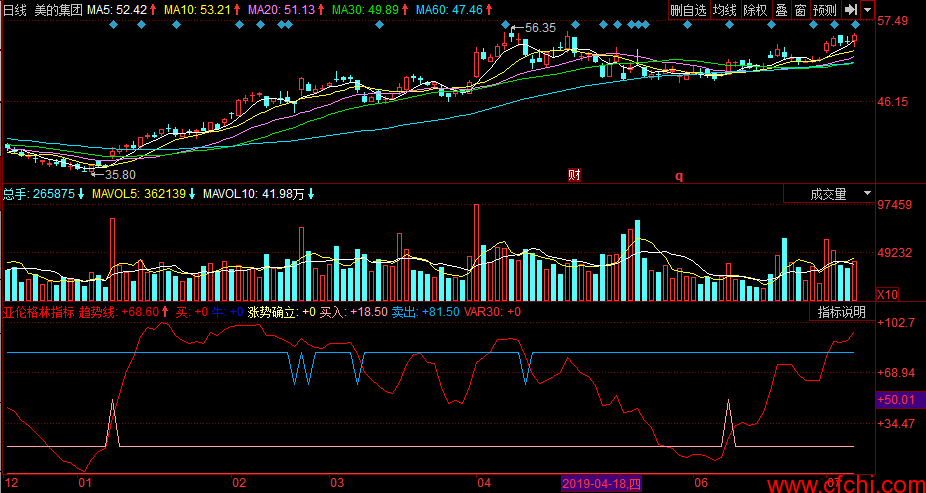926x493 pixels.
Task: Toggle the 均线 moving average display
Action: point(725,9)
